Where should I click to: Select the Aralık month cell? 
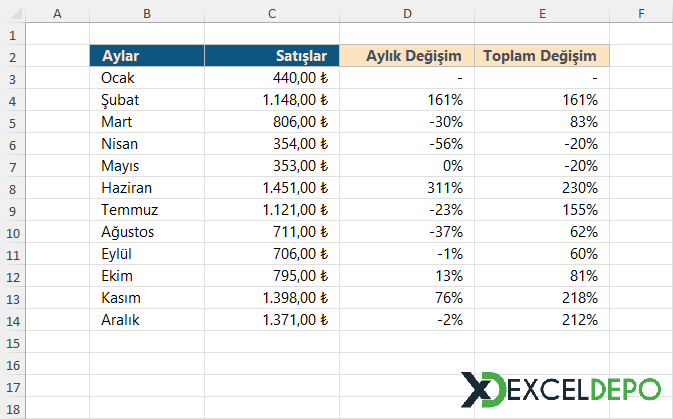147,320
